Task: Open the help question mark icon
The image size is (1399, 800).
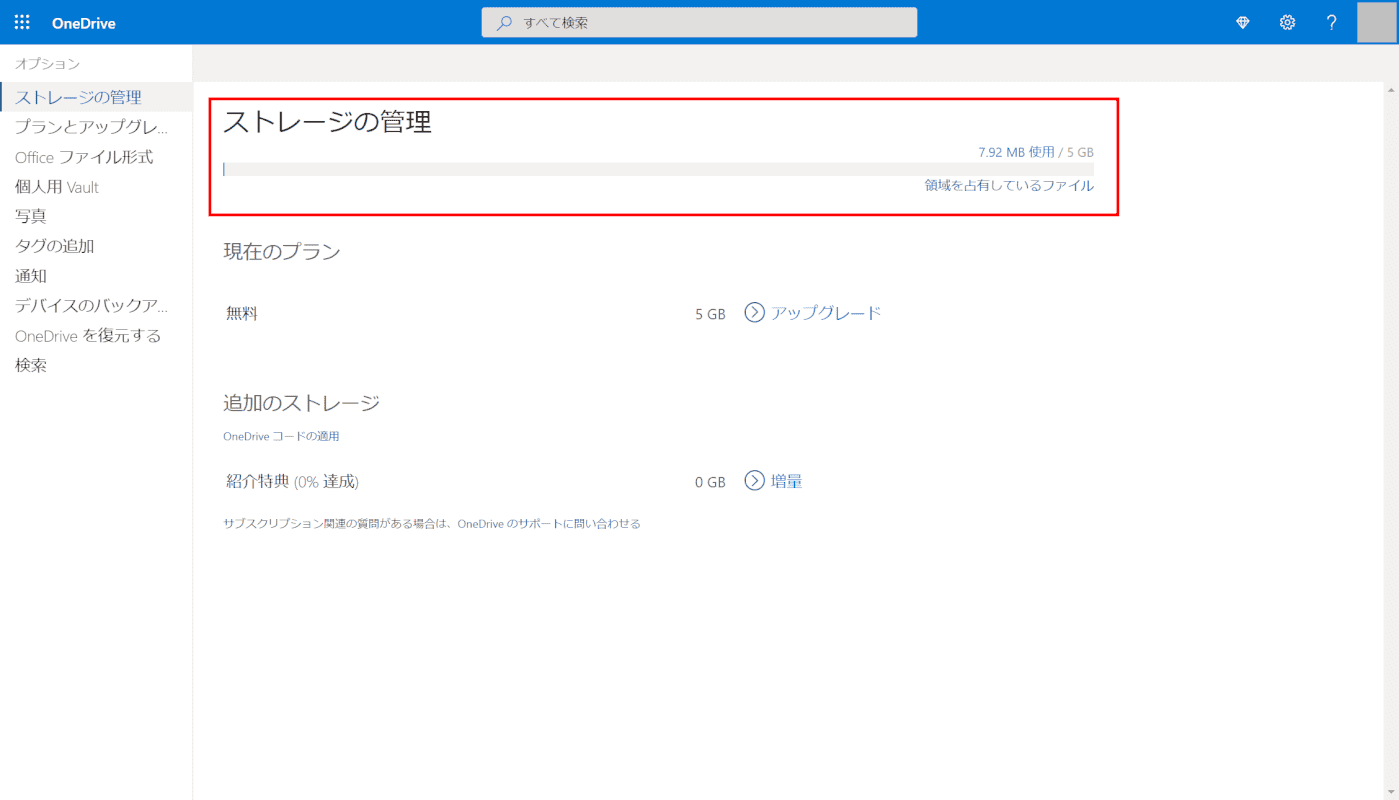Action: click(1331, 22)
